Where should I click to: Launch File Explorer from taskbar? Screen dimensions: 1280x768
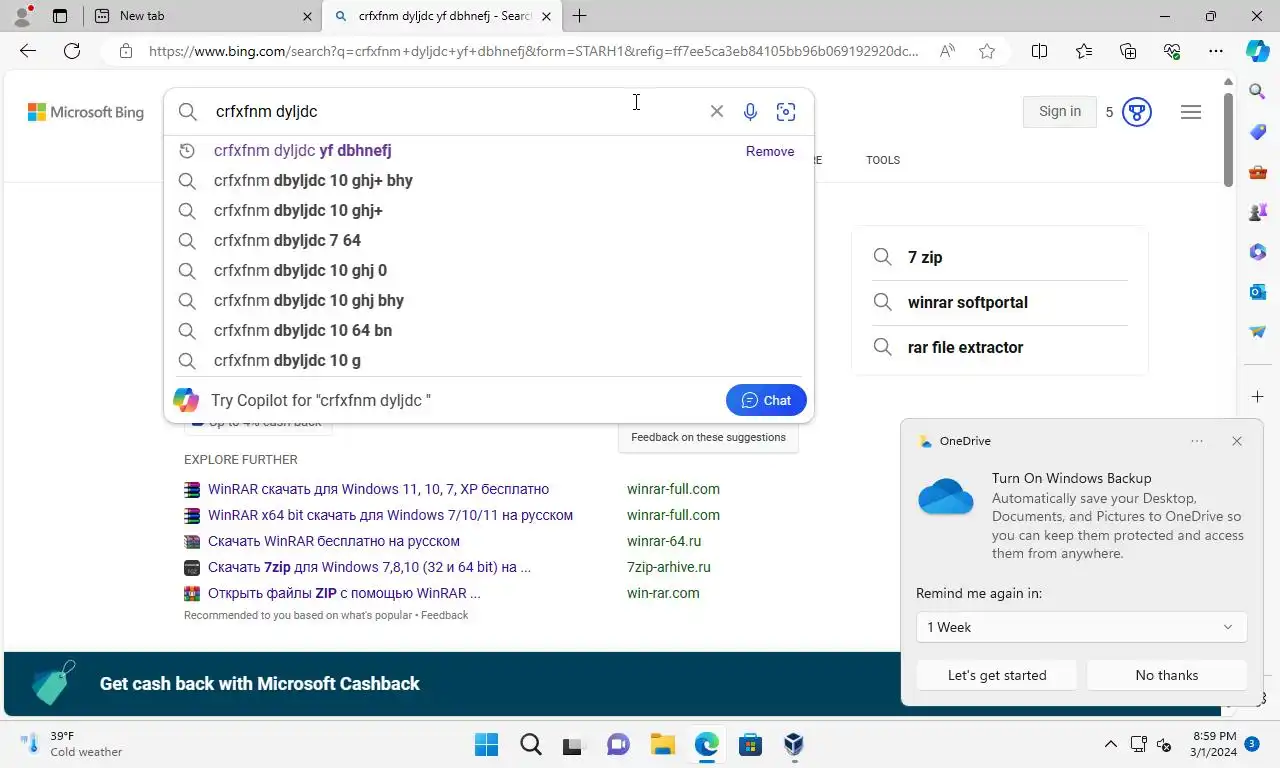click(663, 744)
